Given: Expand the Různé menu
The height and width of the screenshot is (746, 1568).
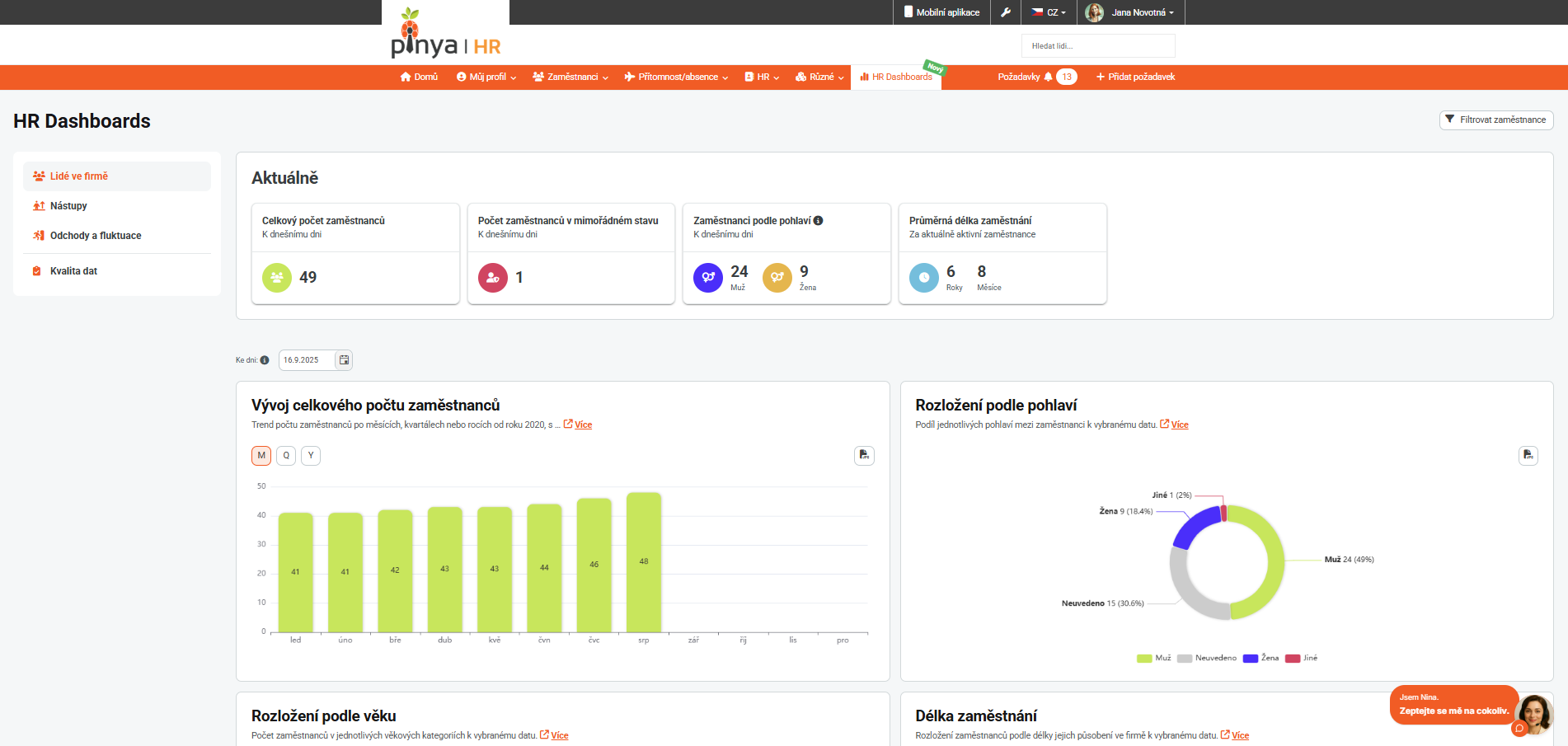Looking at the screenshot, I should 819,77.
